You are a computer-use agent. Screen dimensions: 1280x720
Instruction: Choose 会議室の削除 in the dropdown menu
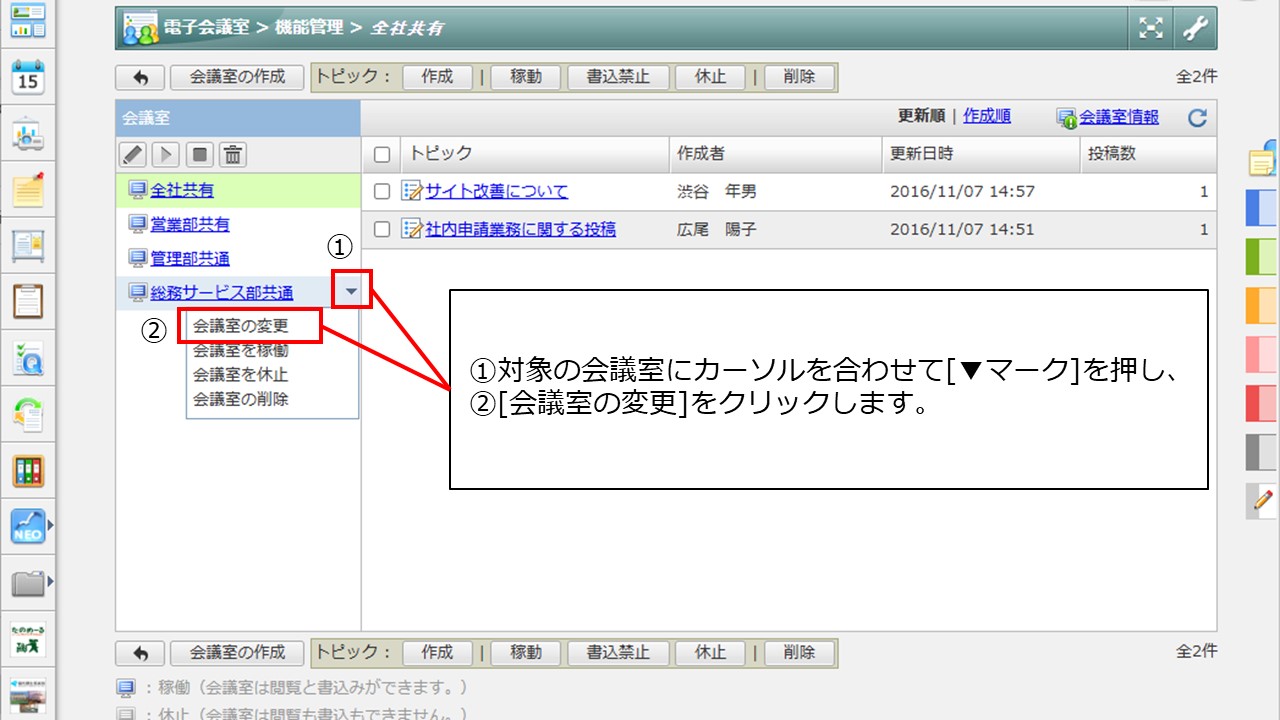pos(240,399)
